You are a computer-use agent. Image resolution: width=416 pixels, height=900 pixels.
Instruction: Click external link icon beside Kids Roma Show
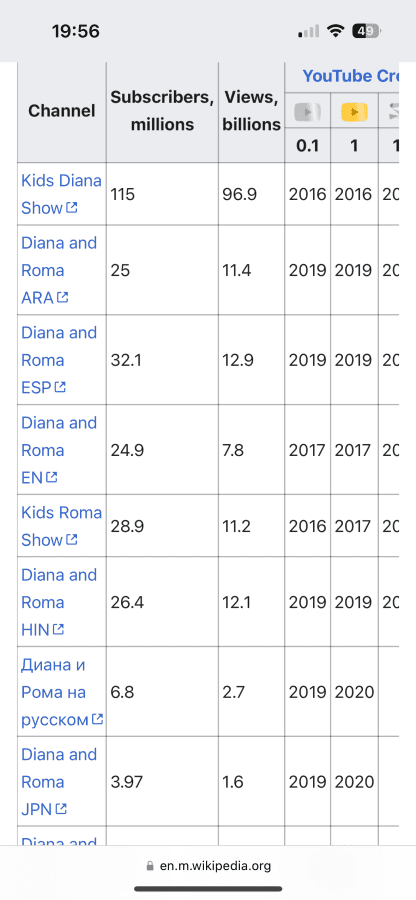[72, 540]
